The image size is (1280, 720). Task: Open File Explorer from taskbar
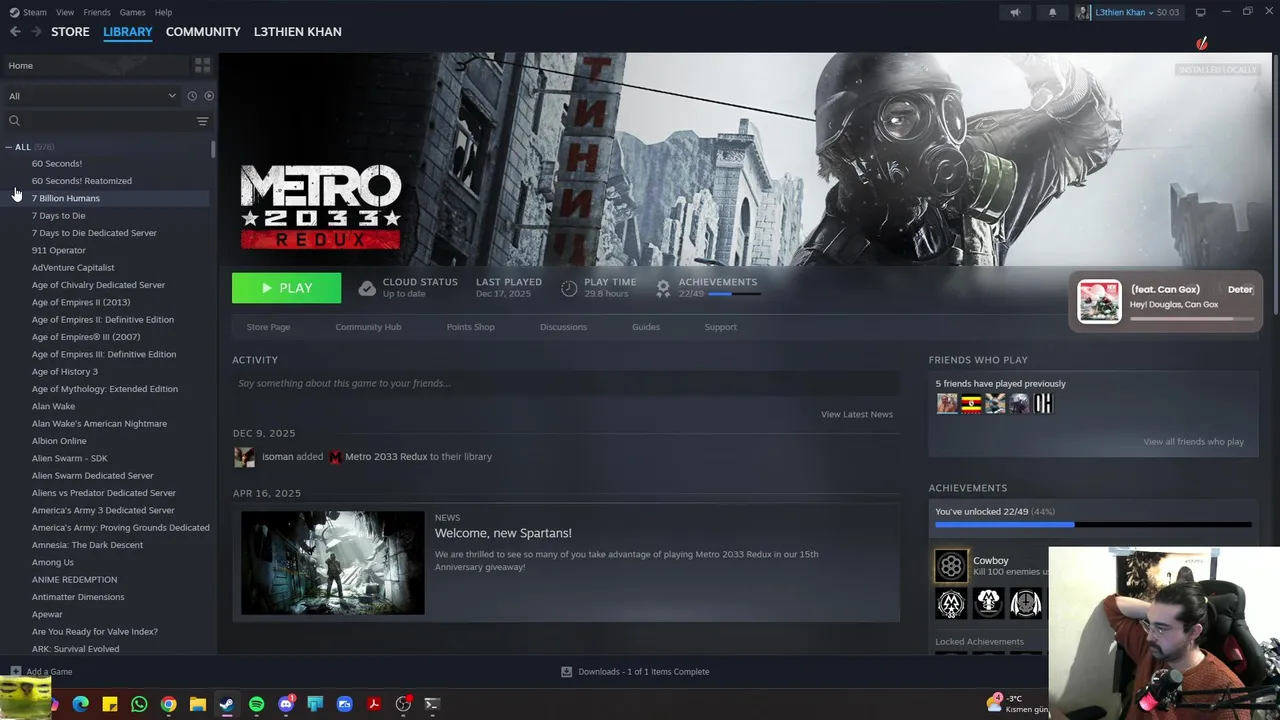click(x=198, y=704)
